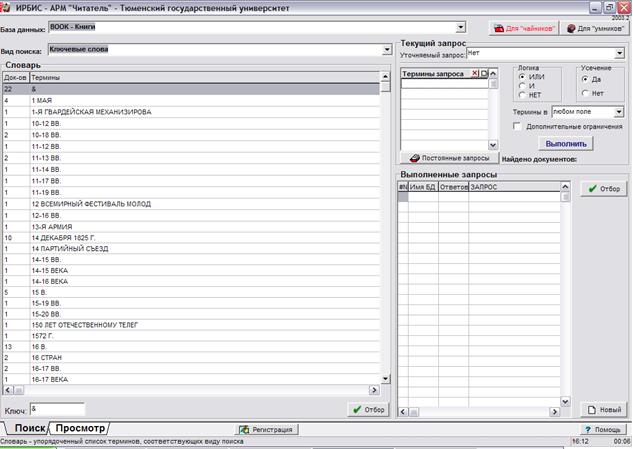Click the Для "умников" mode button
This screenshot has height=449, width=633.
[x=594, y=29]
